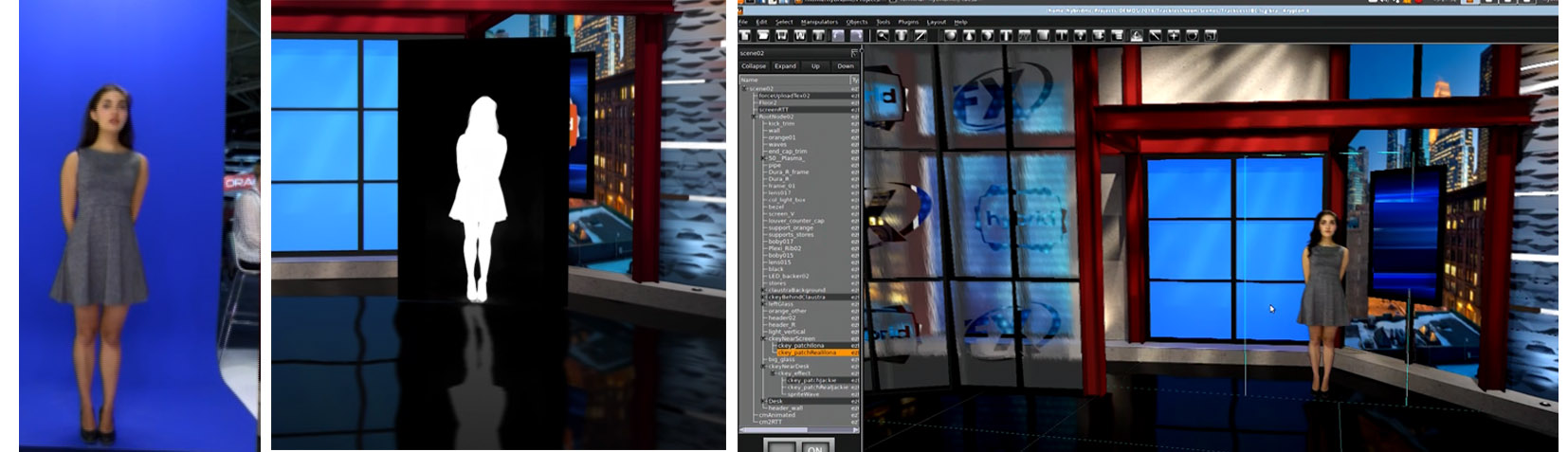1568x452 pixels.
Task: Toggle the ckeyNearDesk node expander
Action: [763, 367]
